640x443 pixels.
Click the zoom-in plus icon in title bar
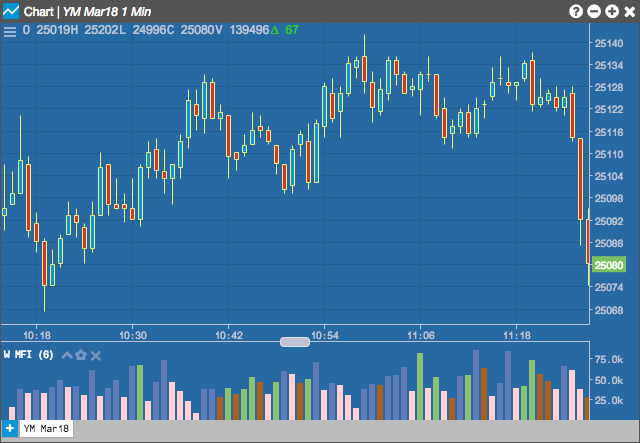612,11
